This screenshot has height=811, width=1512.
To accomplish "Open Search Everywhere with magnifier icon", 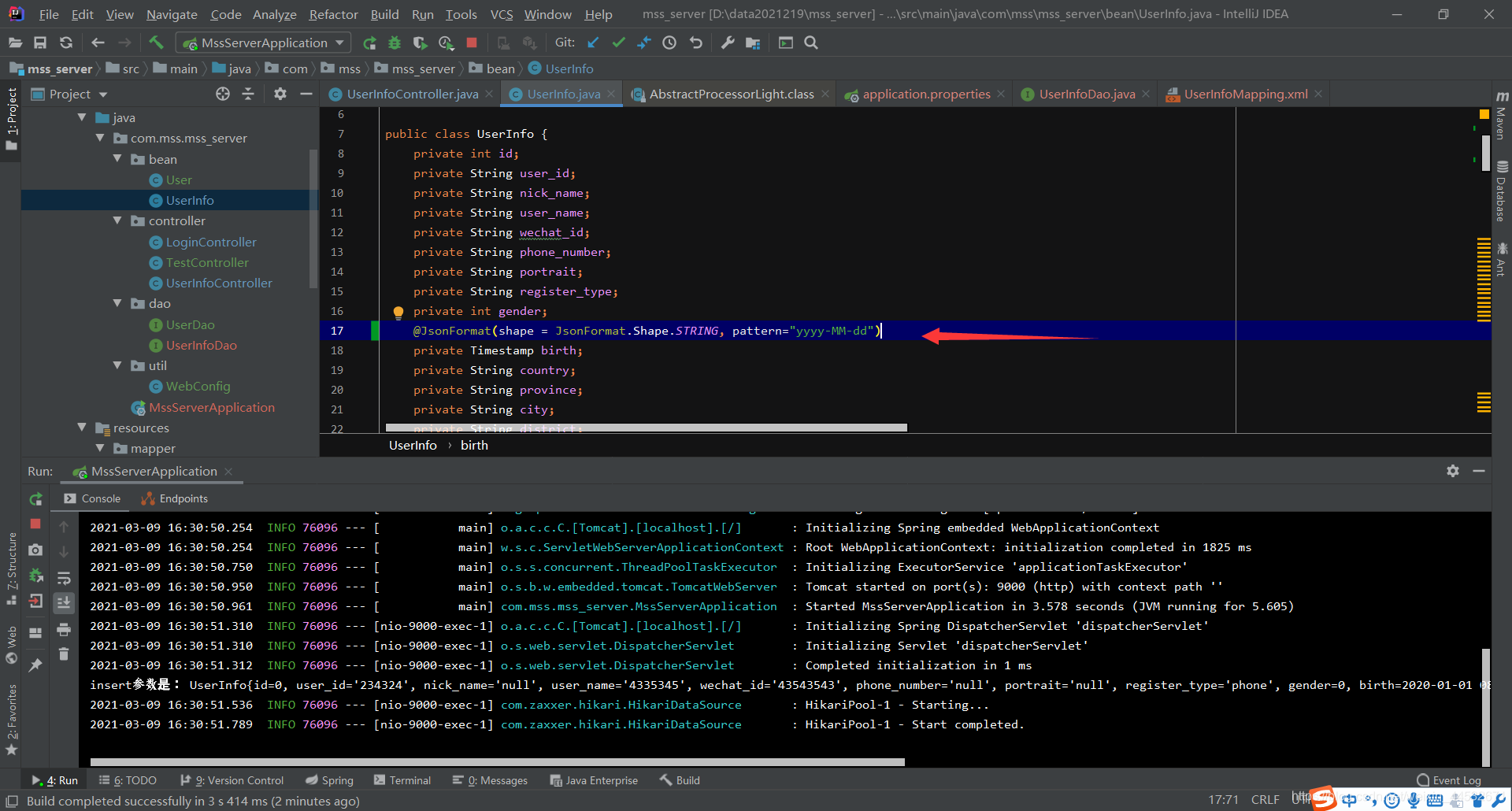I will pos(810,43).
